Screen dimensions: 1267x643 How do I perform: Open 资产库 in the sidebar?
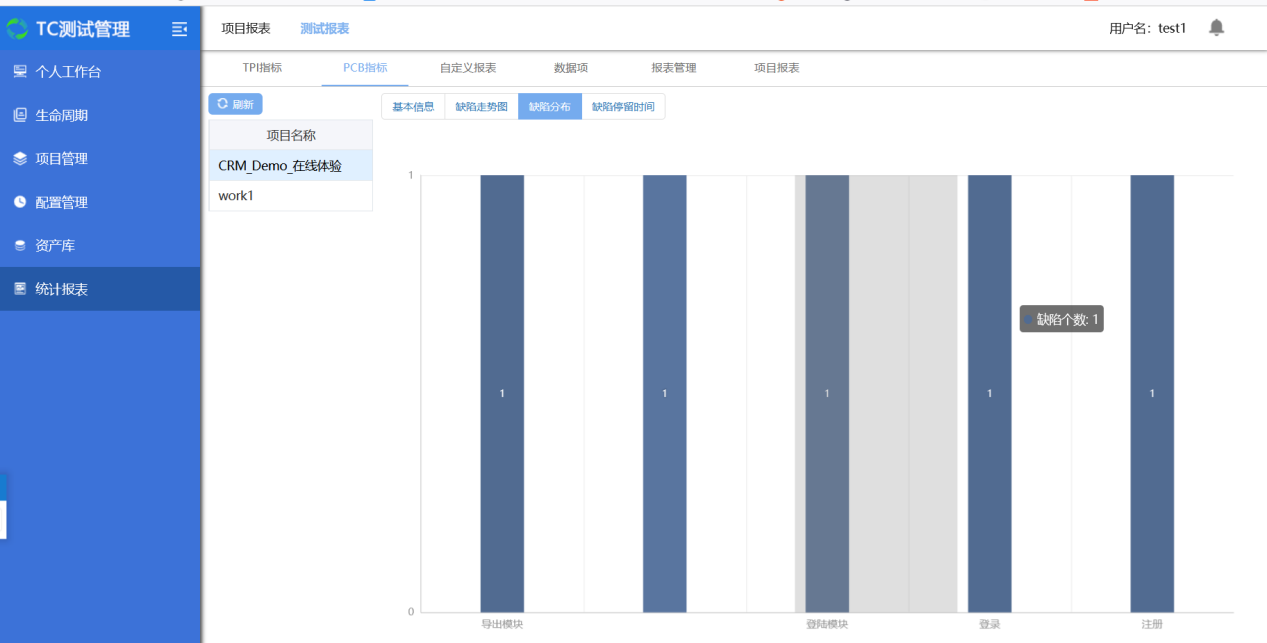tap(55, 246)
